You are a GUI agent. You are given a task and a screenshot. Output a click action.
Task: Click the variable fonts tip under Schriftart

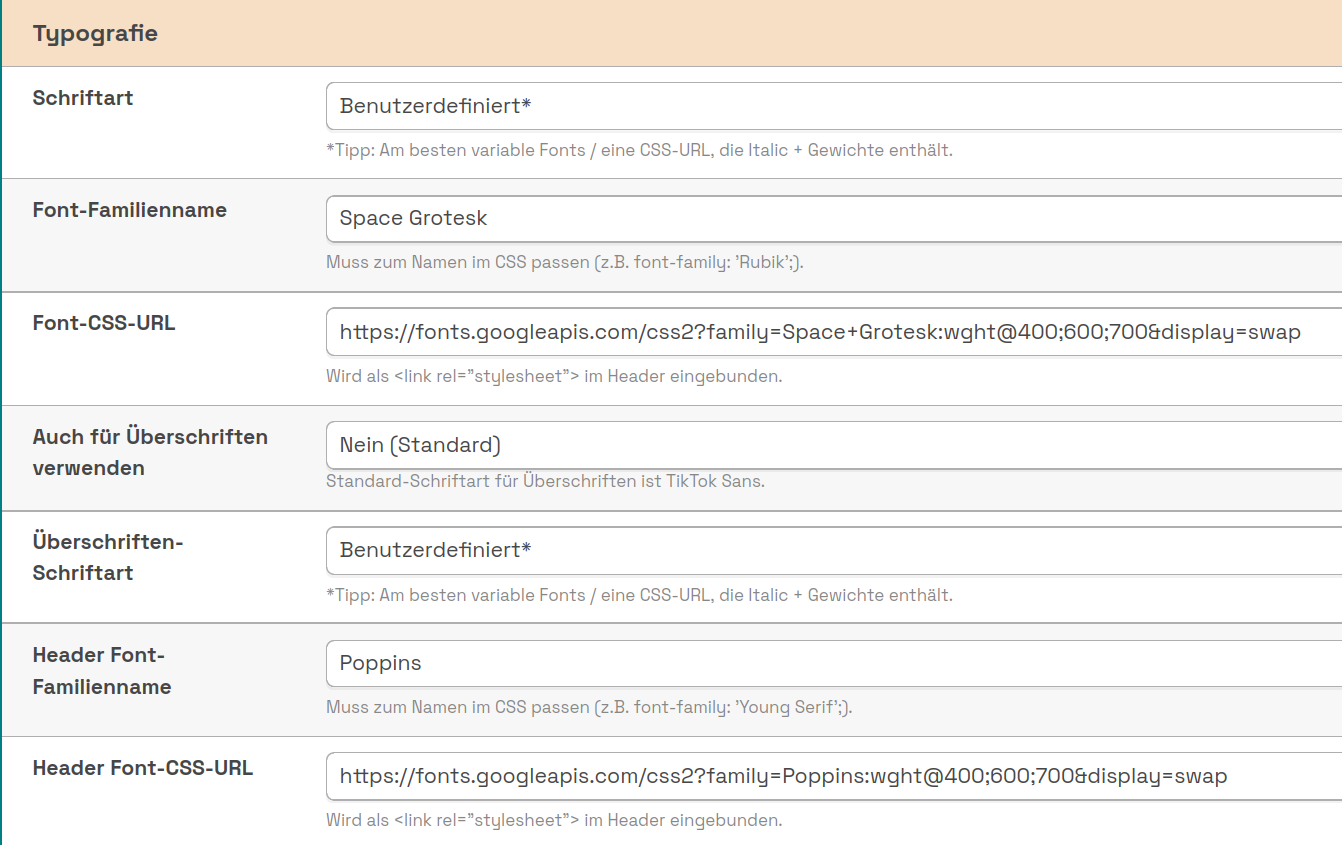[x=639, y=150]
